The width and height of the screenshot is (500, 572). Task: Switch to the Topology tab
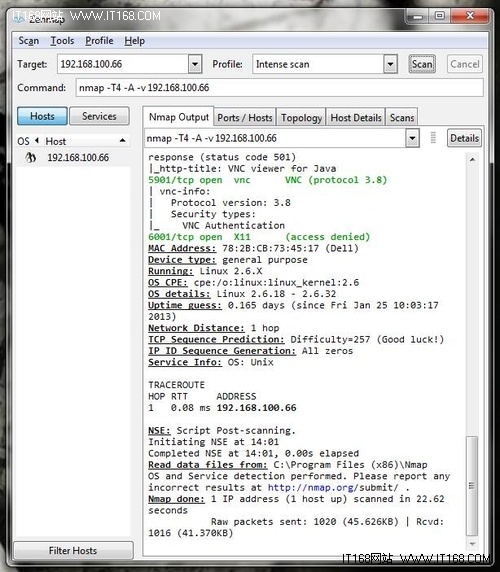pyautogui.click(x=301, y=118)
